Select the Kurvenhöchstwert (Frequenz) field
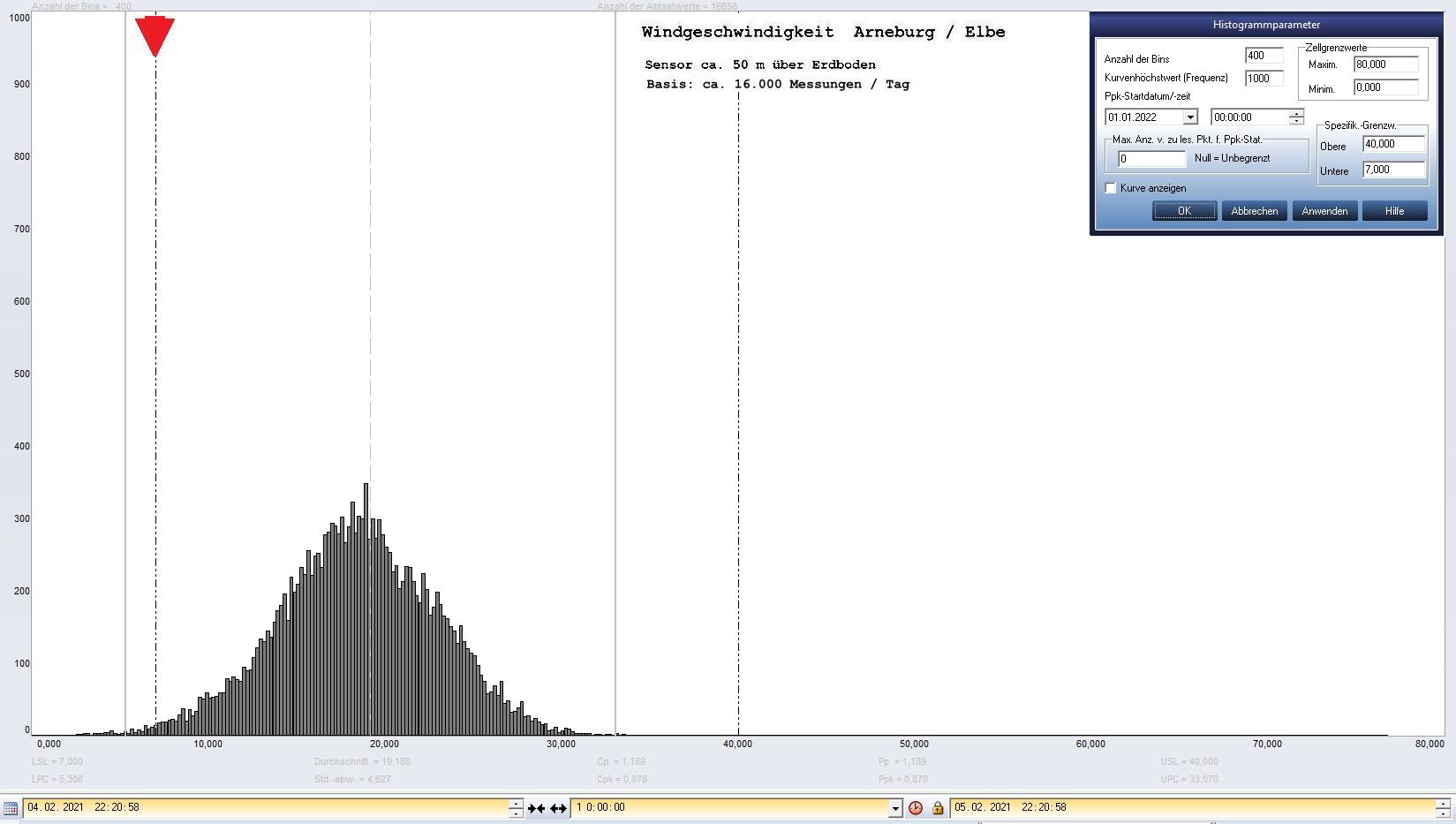Screen dimensions: 1456x824 tap(1263, 79)
